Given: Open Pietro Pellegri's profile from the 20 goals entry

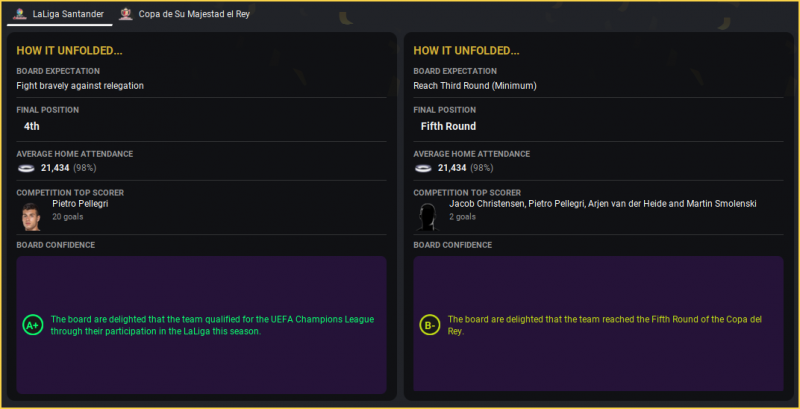Looking at the screenshot, I should (x=80, y=203).
